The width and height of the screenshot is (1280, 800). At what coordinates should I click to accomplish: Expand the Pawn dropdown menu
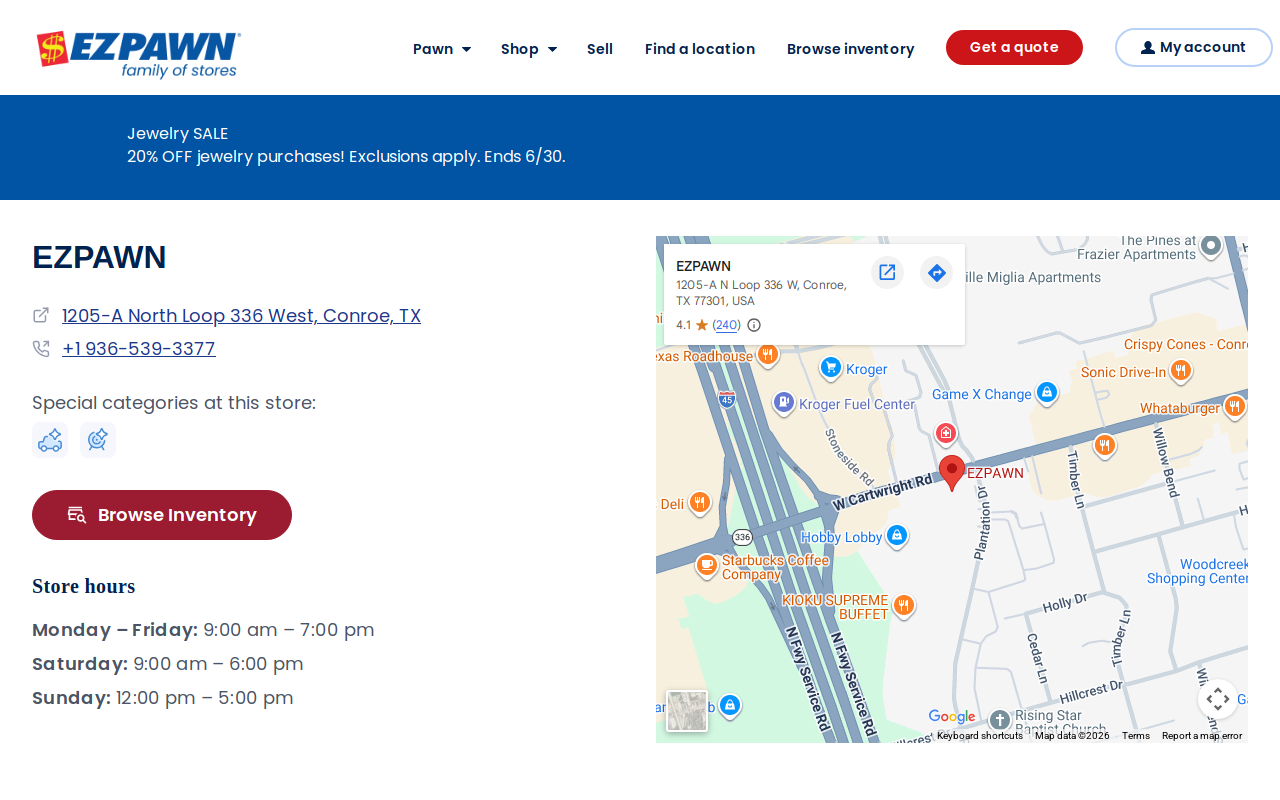442,49
